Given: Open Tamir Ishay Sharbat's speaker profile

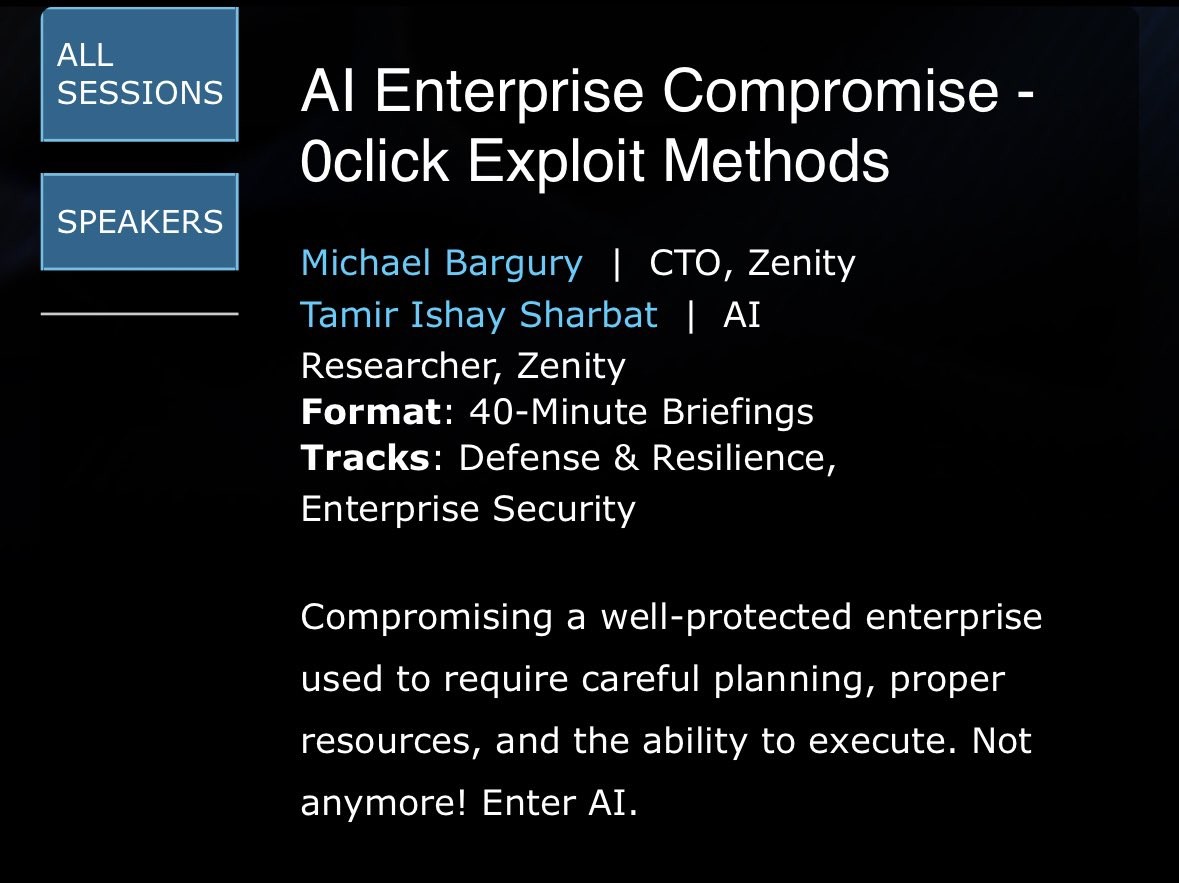Looking at the screenshot, I should (479, 315).
